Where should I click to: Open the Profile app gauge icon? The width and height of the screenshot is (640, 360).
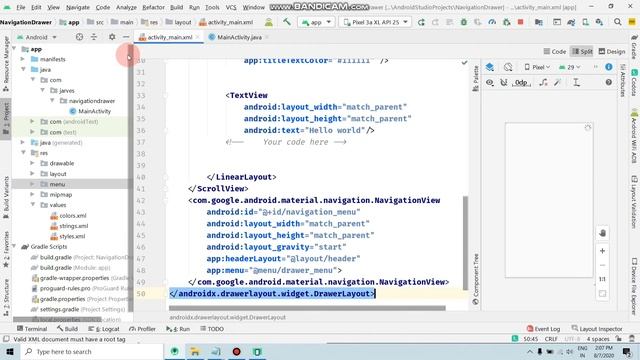[x=492, y=22]
